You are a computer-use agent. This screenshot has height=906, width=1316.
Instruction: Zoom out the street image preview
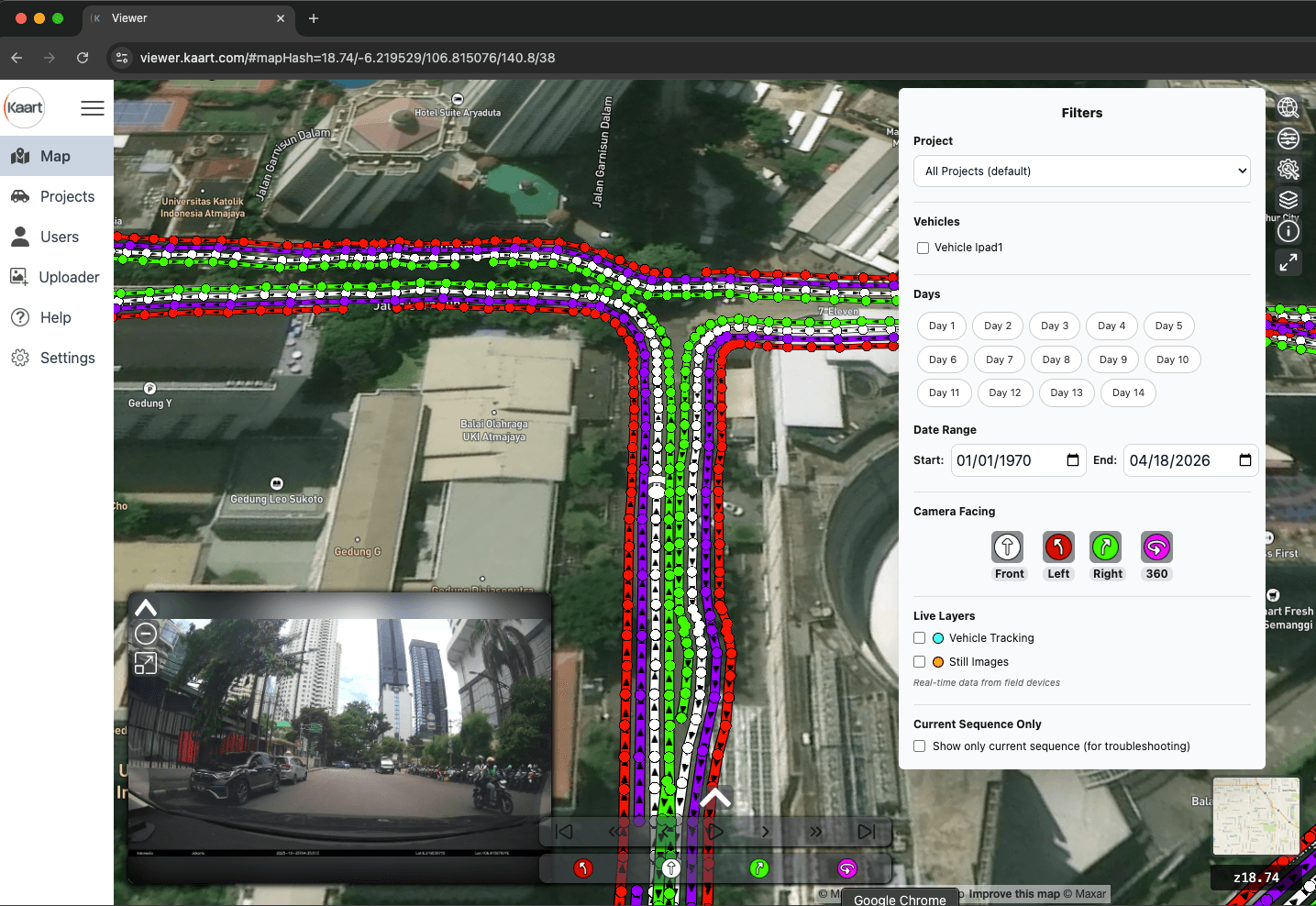[145, 633]
